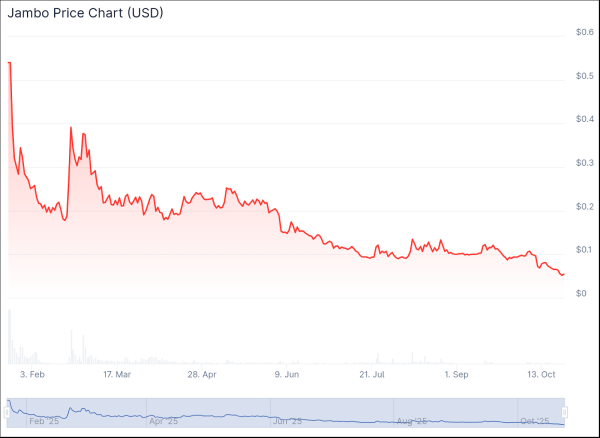Click Jun '25 in the range navigator

tap(287, 422)
